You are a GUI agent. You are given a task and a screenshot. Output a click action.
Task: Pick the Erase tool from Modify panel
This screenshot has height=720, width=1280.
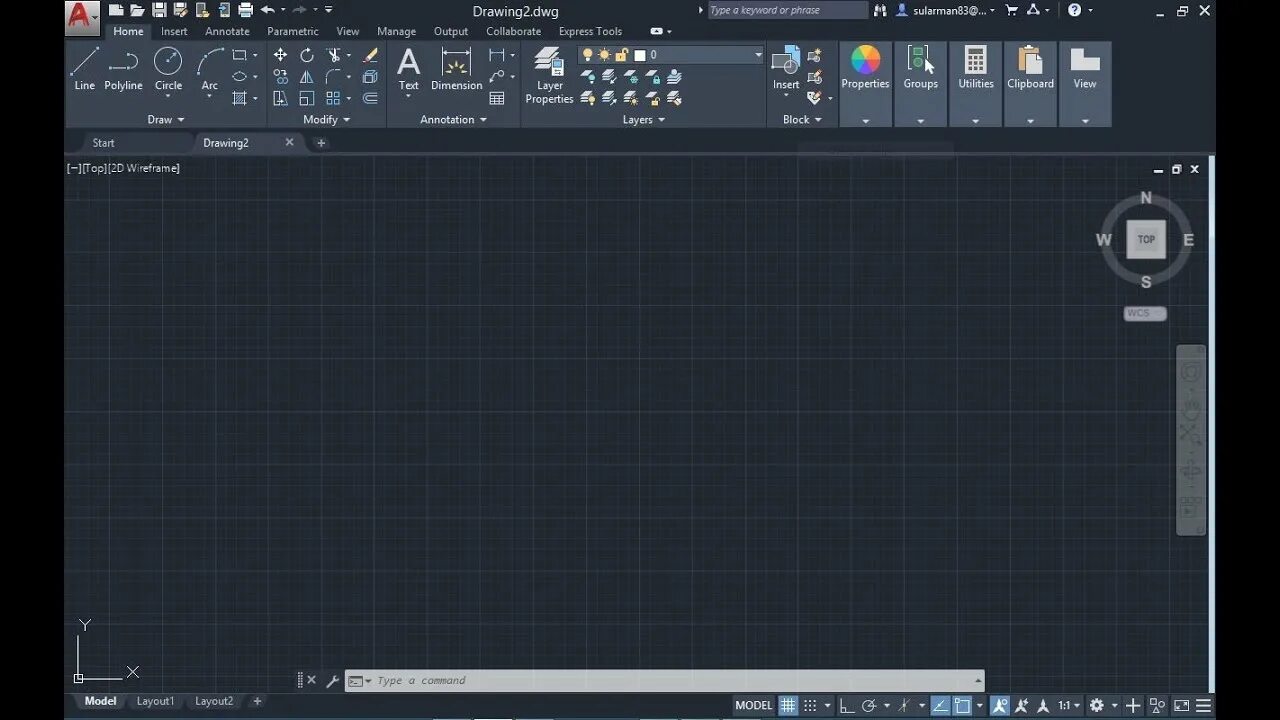point(370,54)
